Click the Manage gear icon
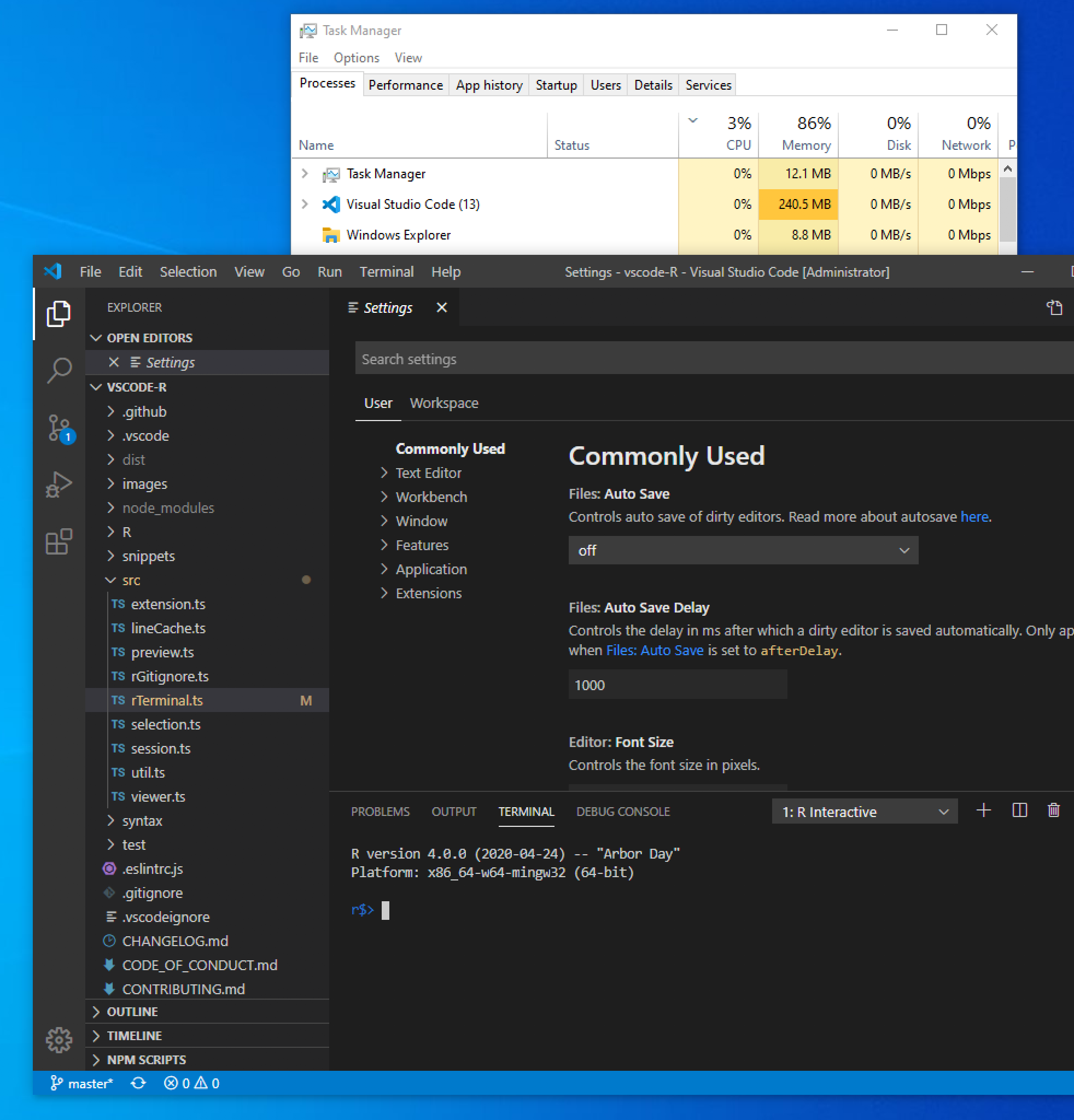Image resolution: width=1074 pixels, height=1120 pixels. [59, 1040]
